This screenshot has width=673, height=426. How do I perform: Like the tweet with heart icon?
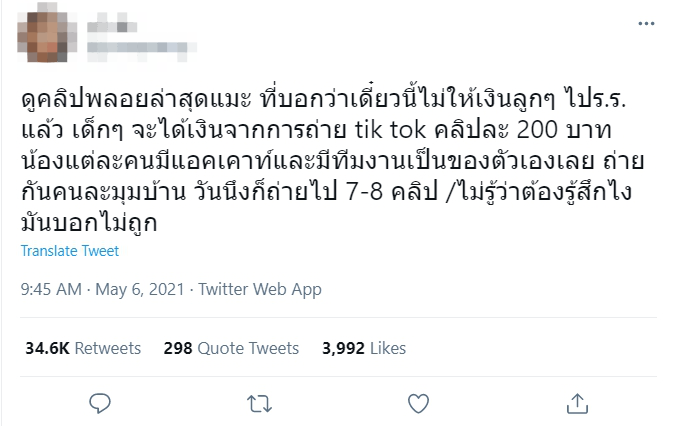pyautogui.click(x=418, y=402)
